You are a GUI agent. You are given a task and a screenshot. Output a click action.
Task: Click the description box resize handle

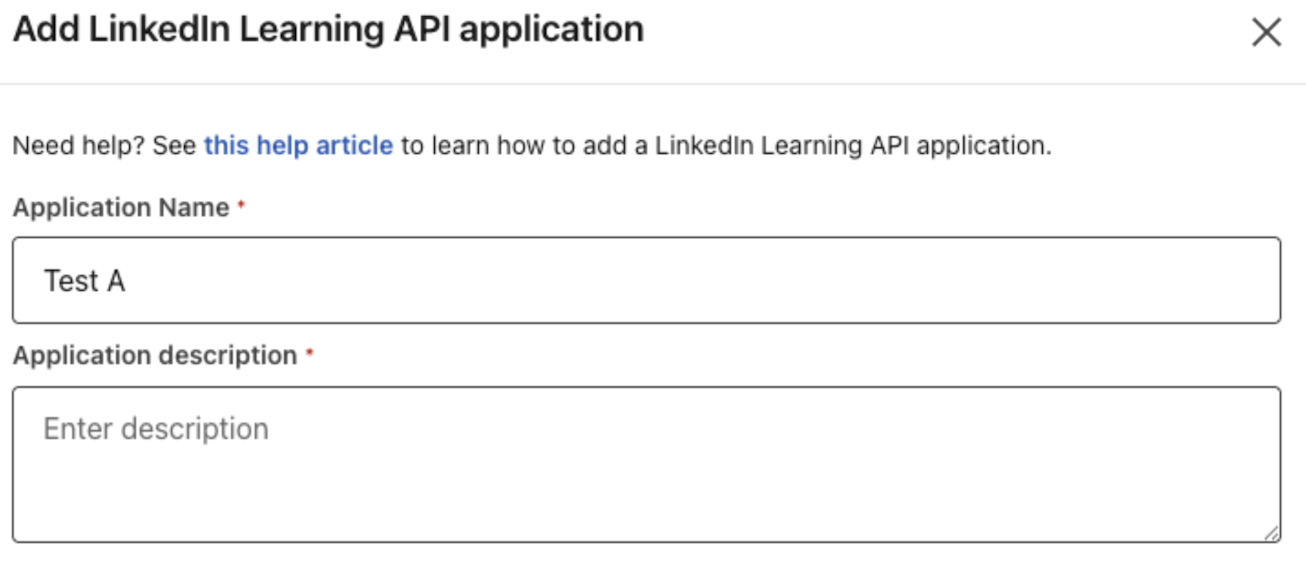[1271, 534]
